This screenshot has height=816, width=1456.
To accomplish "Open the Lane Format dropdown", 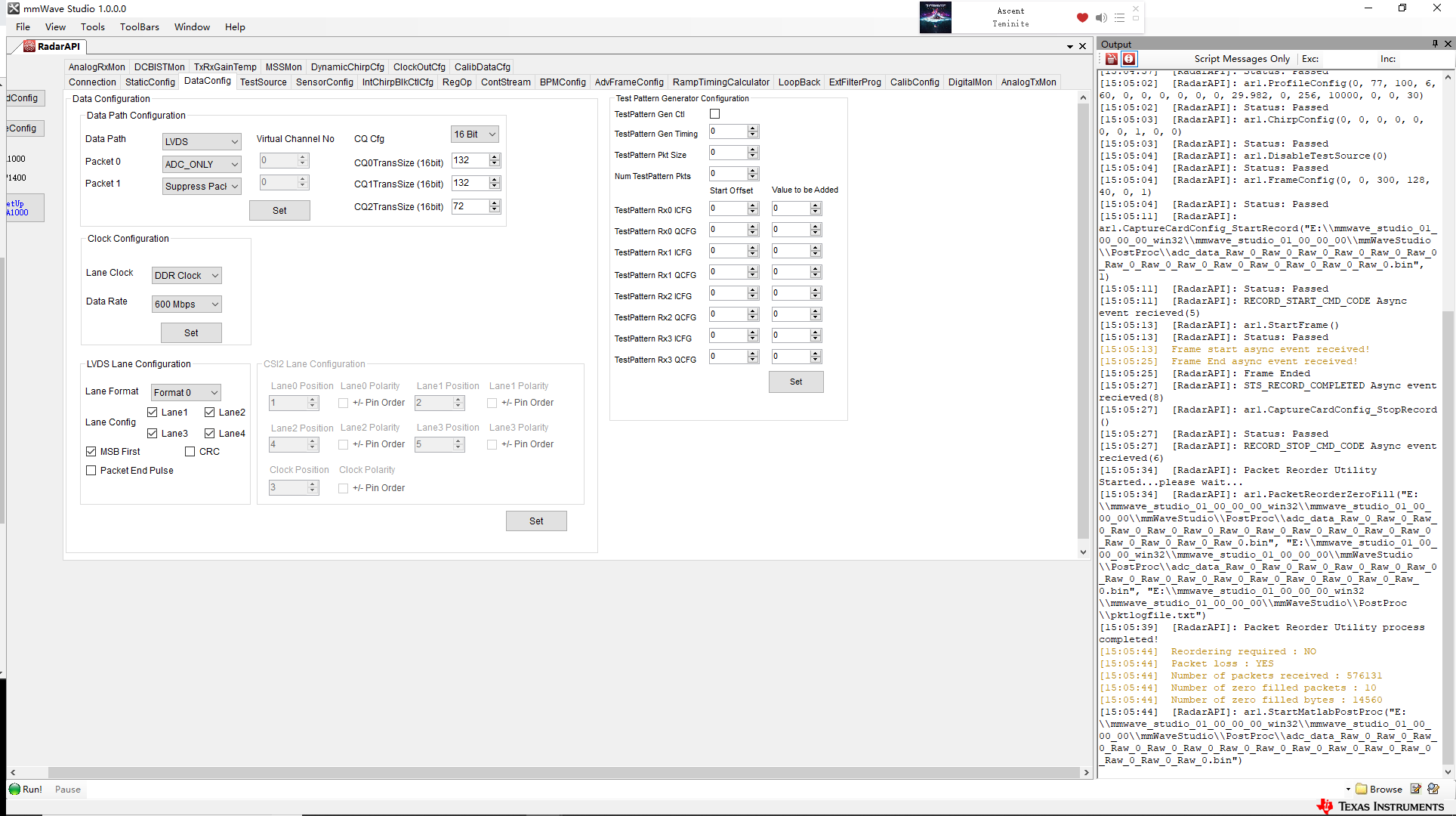I will tap(186, 392).
